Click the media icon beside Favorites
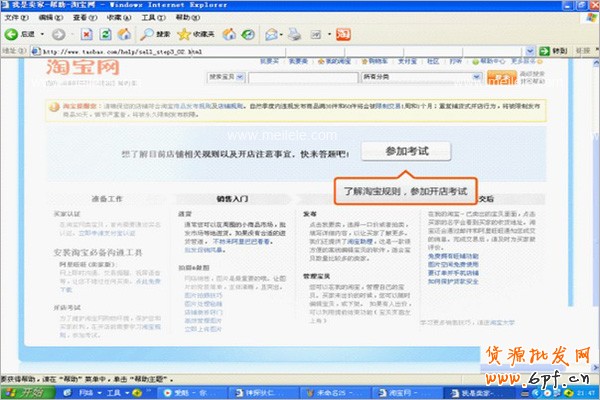This screenshot has height=400, width=600. (229, 34)
